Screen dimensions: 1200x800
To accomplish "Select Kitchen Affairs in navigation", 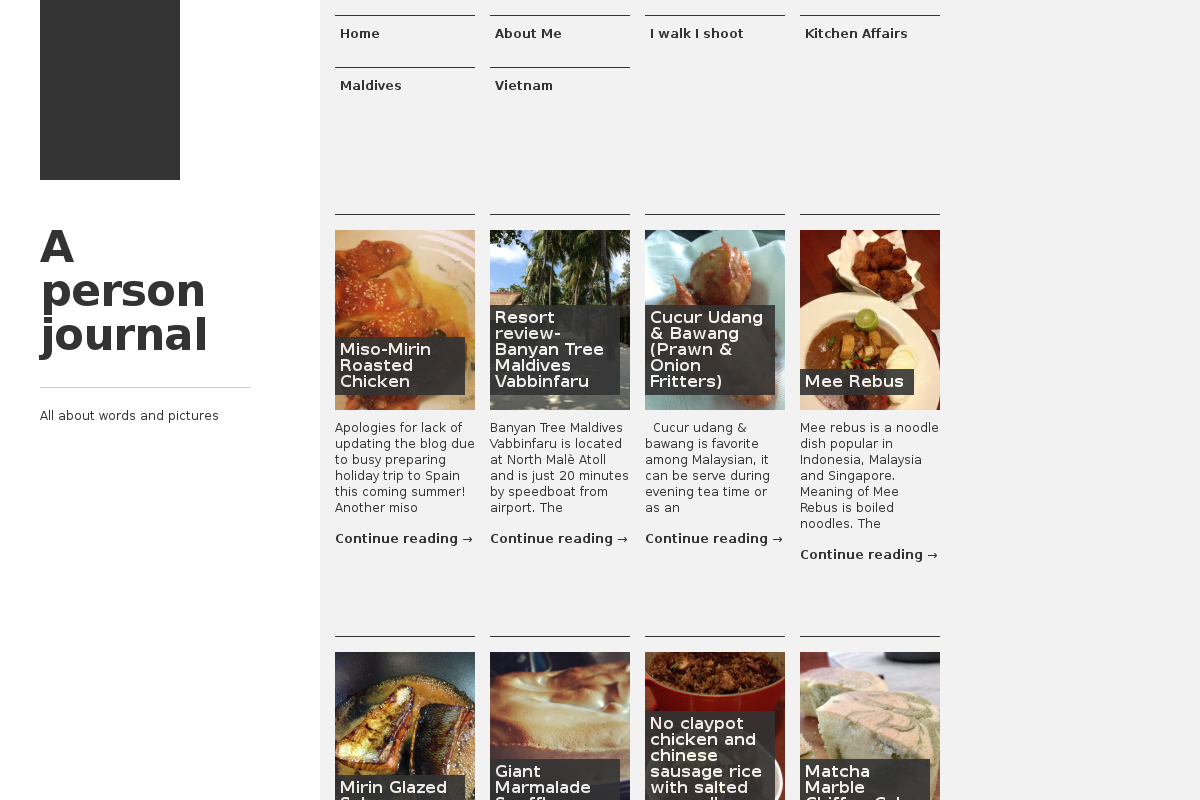I will coord(856,34).
